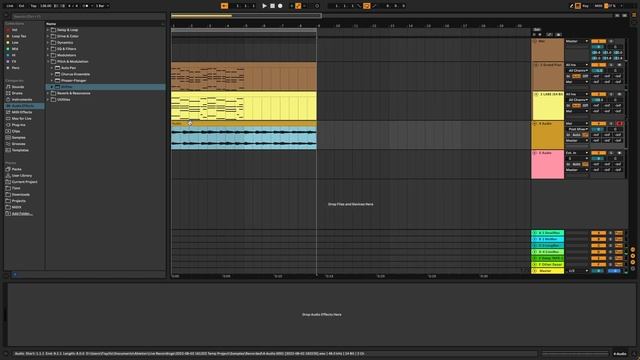640x360 pixels.
Task: Select the 5 Audio track header
Action: point(547,164)
